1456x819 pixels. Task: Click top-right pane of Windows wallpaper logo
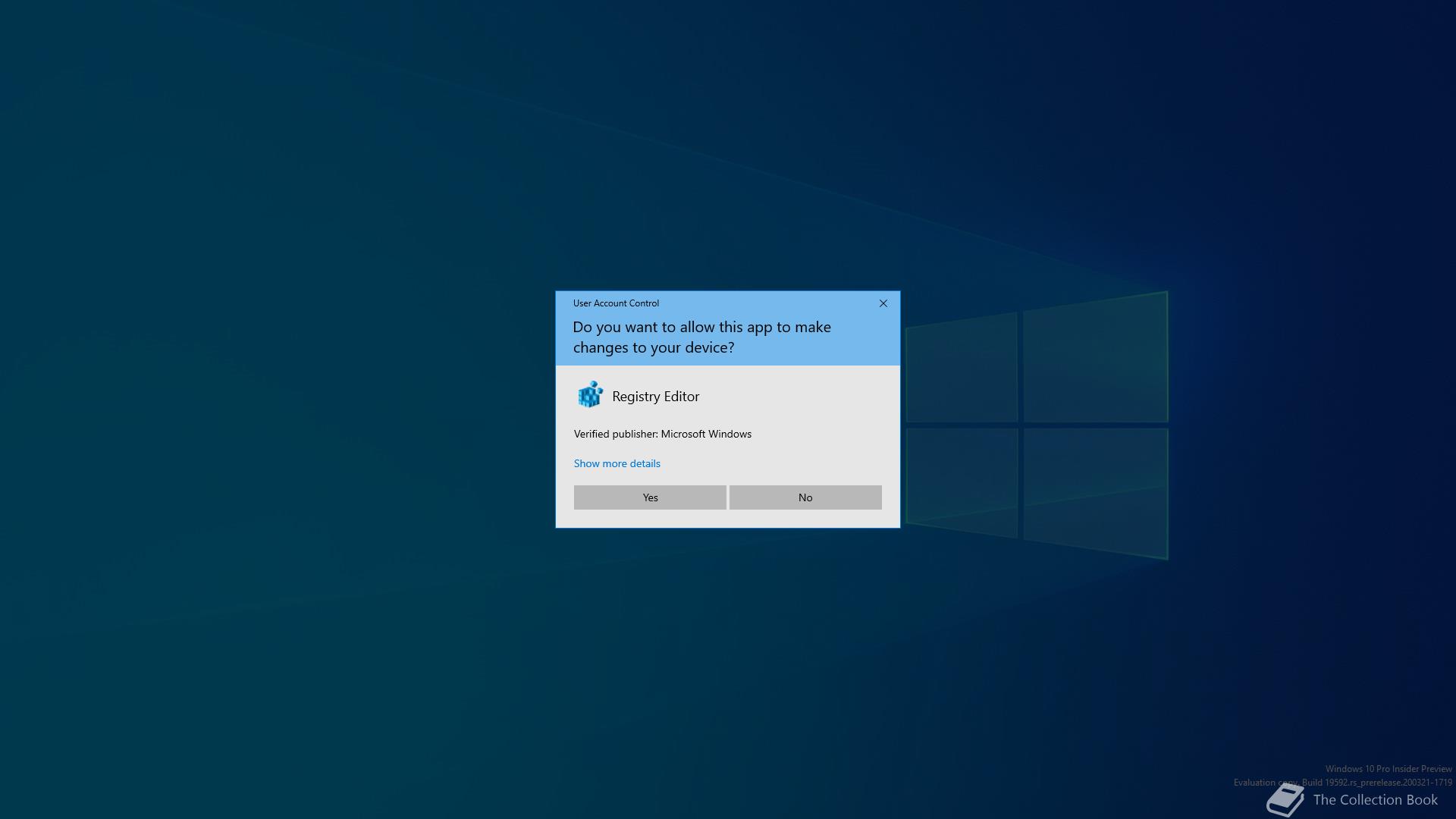point(1095,360)
